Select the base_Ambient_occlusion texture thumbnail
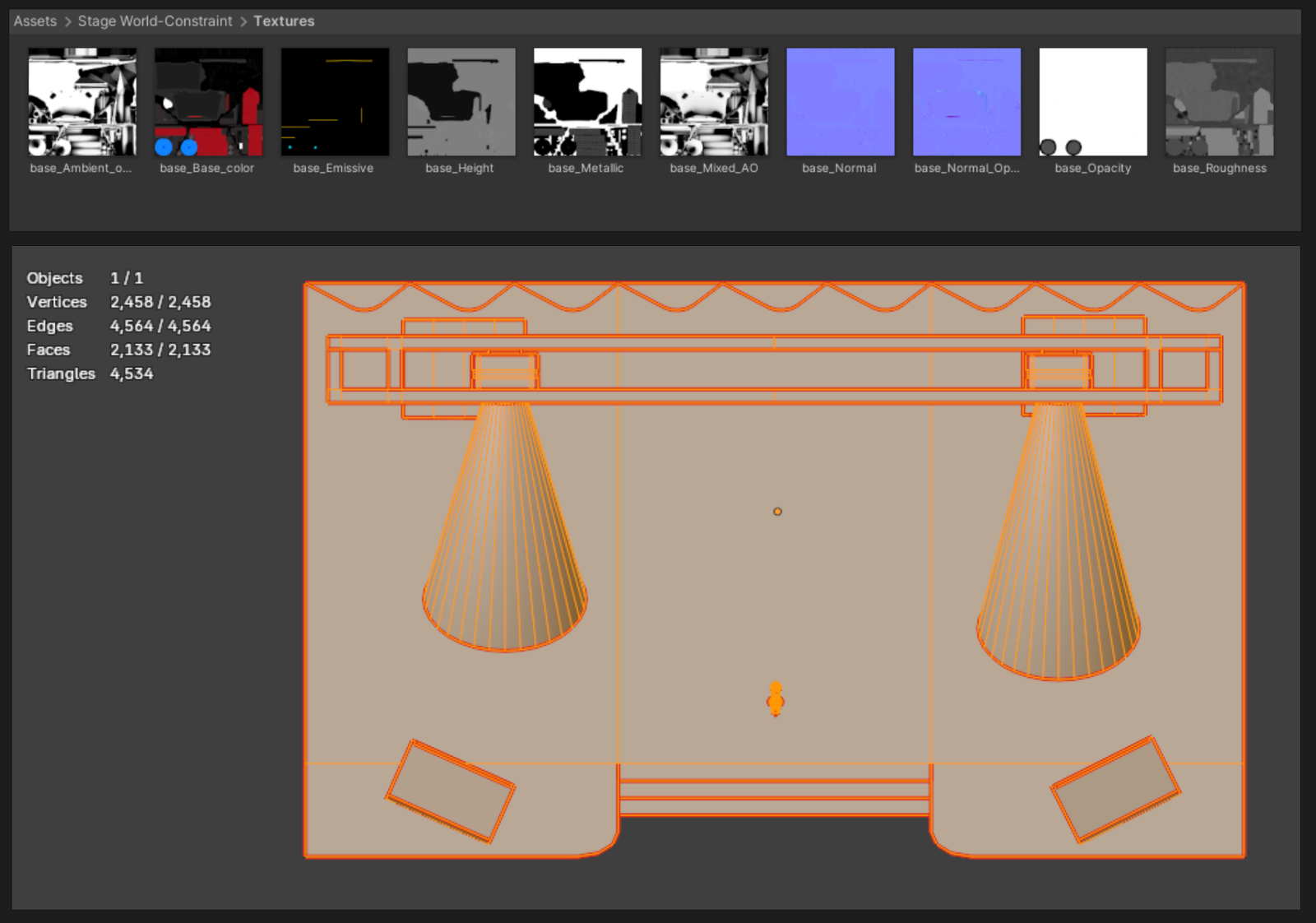 (82, 102)
